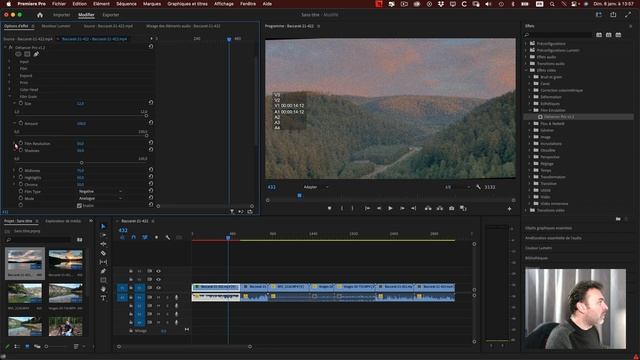Select the Razor tool
The width and height of the screenshot is (640, 360).
click(103, 253)
